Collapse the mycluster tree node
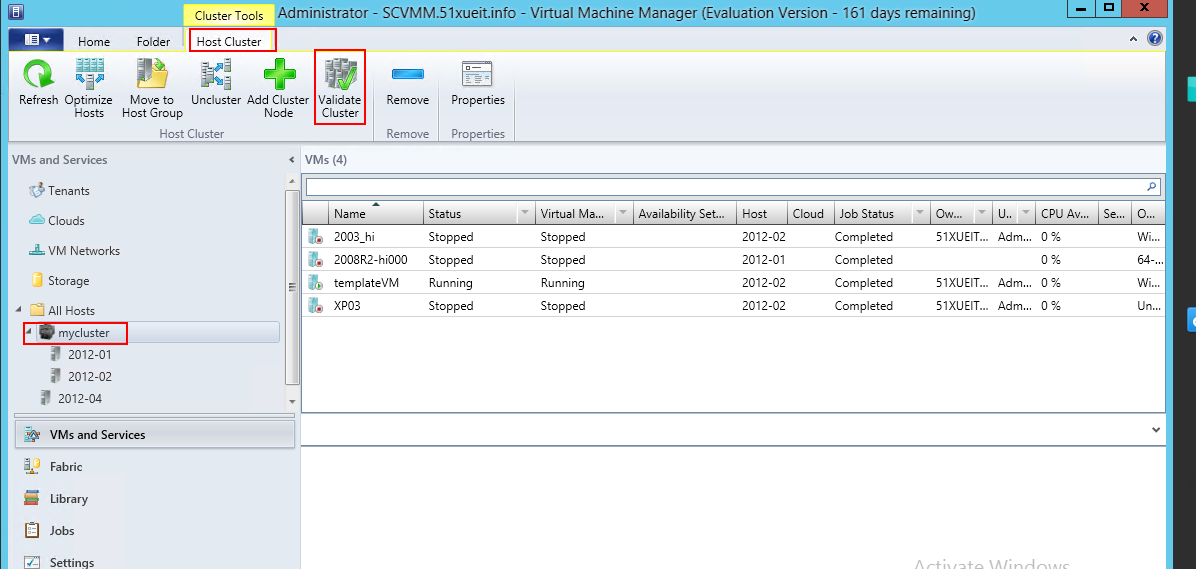1196x569 pixels. click(x=29, y=333)
